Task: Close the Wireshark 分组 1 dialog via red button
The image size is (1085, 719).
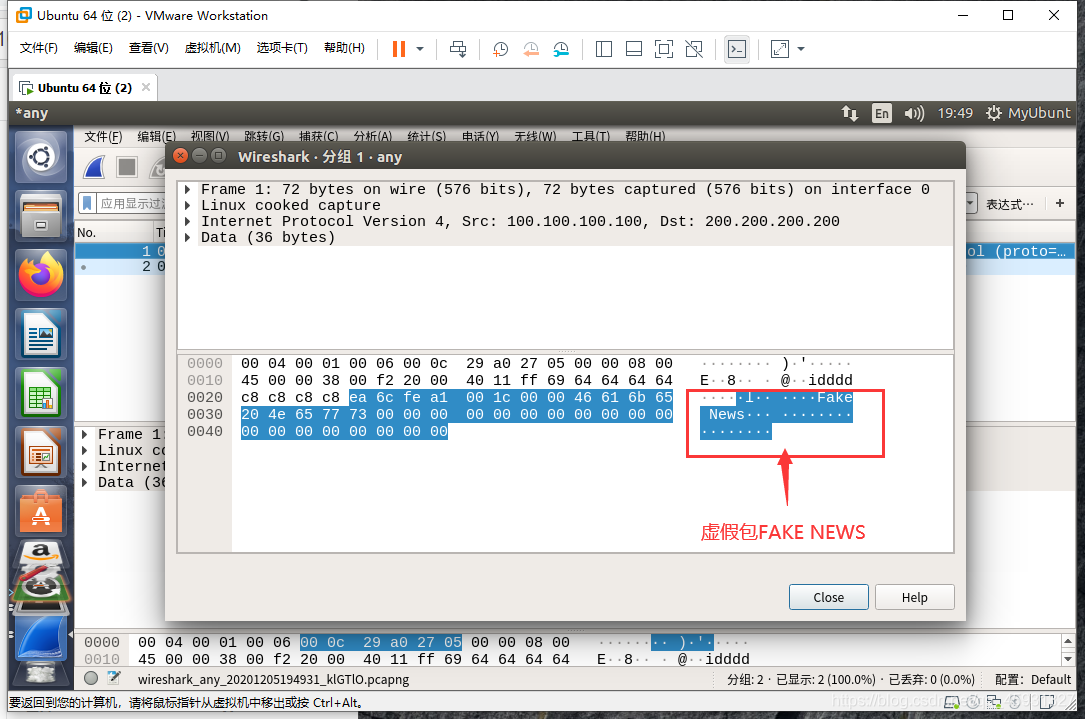Action: [x=181, y=156]
